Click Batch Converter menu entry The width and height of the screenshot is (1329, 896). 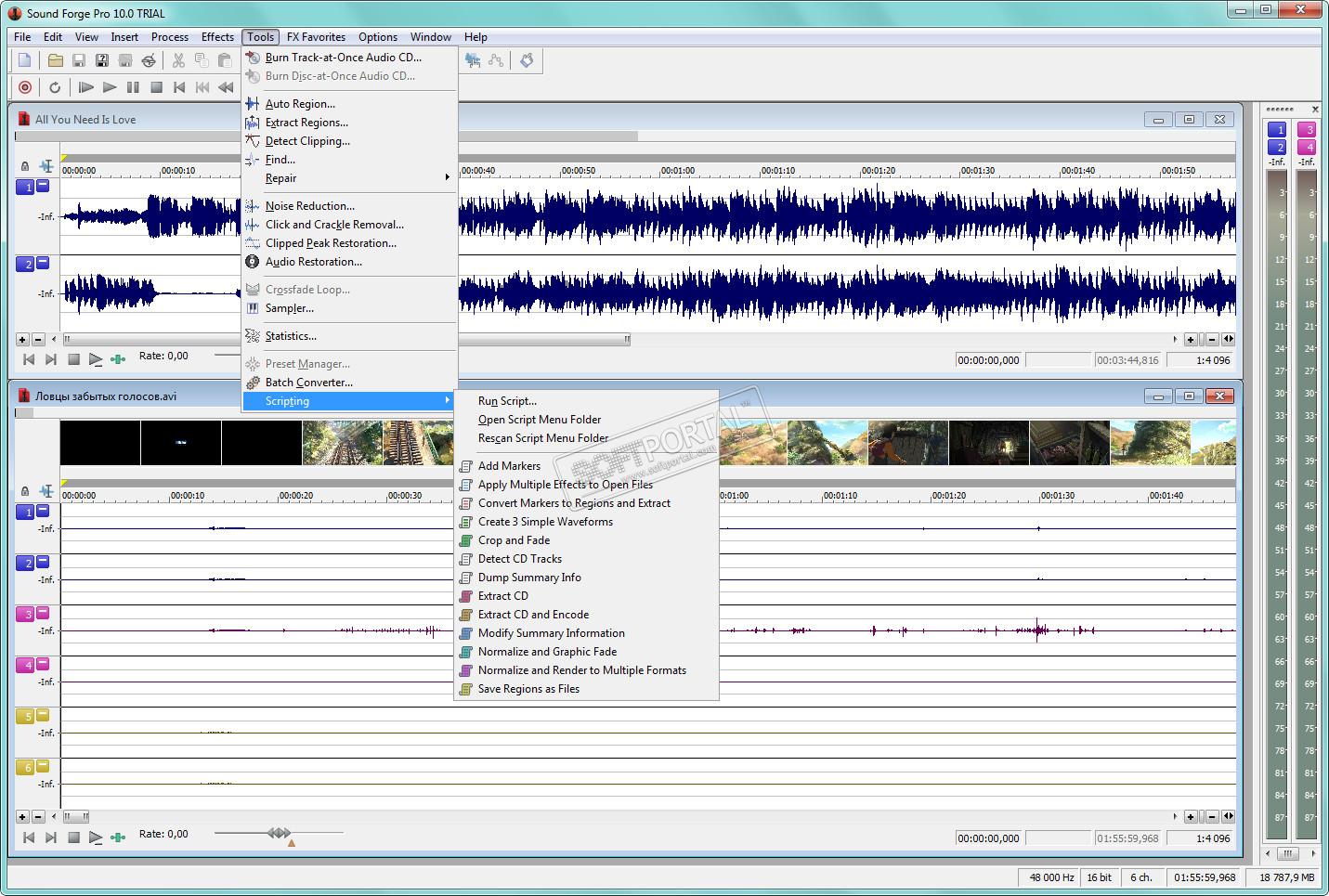[x=308, y=383]
